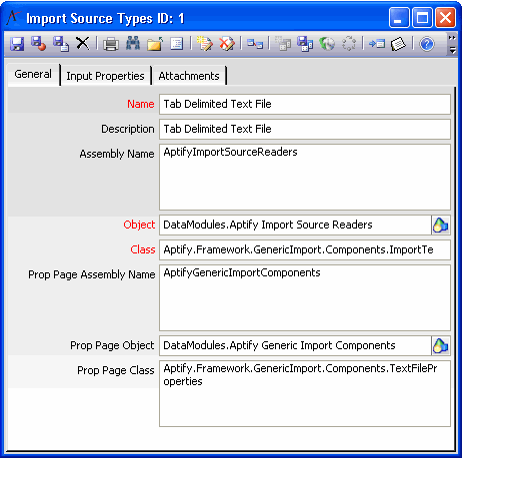
Task: Click the Print icon
Action: click(111, 44)
